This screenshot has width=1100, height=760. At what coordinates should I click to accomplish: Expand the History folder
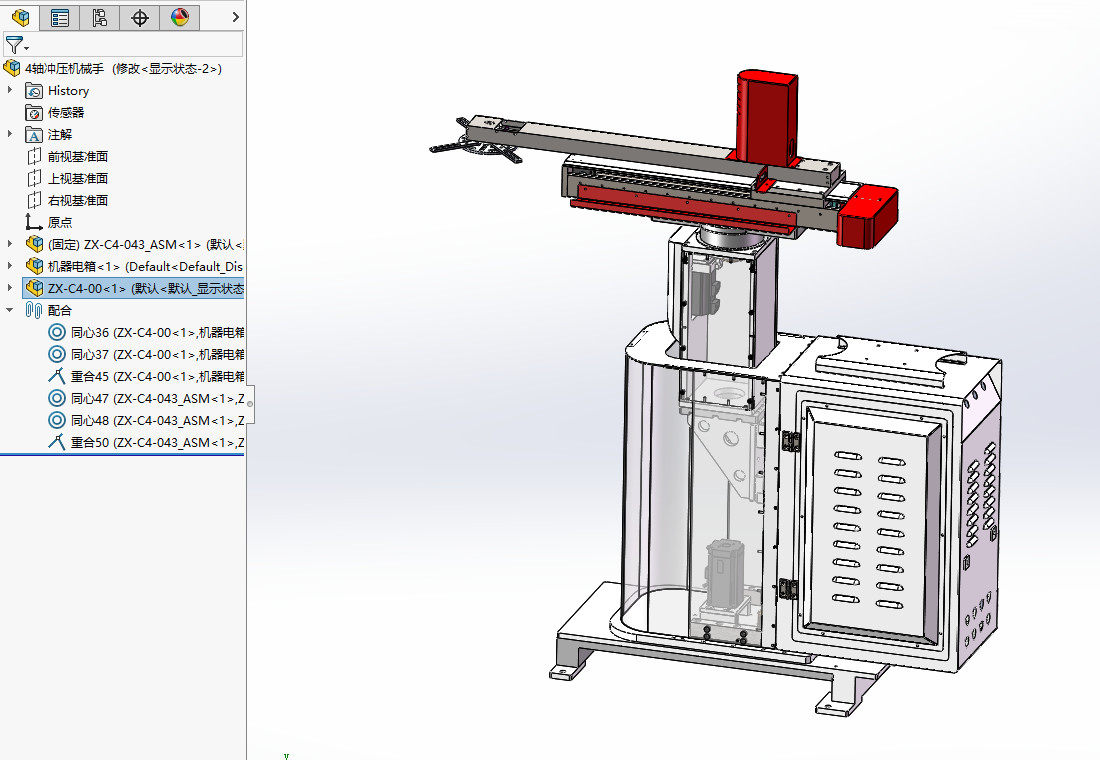10,90
